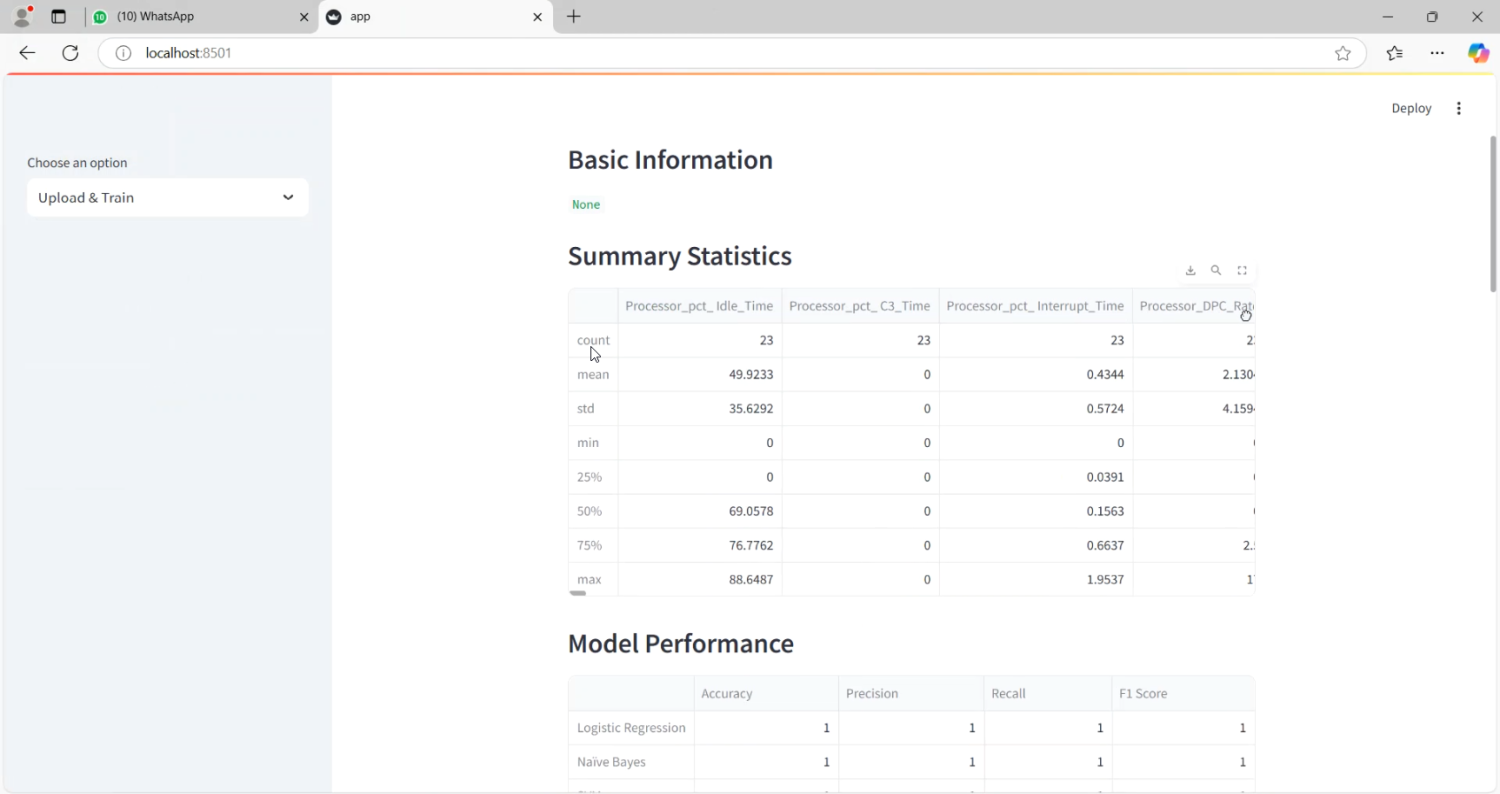This screenshot has height=794, width=1500.
Task: Click the table's horizontal scrollbar handle
Action: coord(578,593)
